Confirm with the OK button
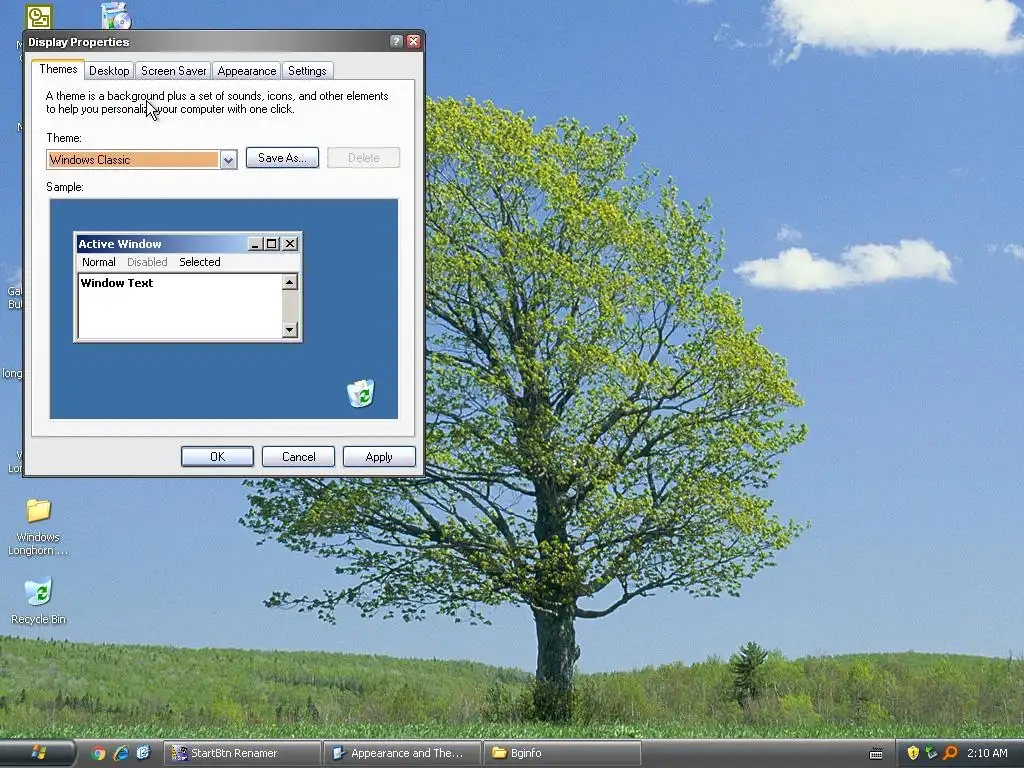 point(217,456)
